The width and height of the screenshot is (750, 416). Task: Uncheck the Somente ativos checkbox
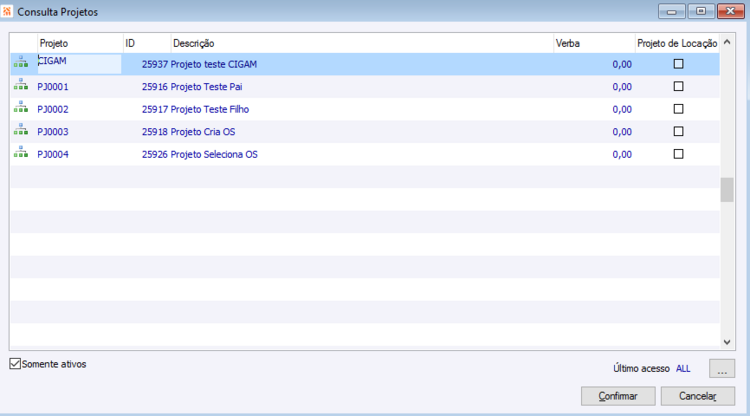15,364
